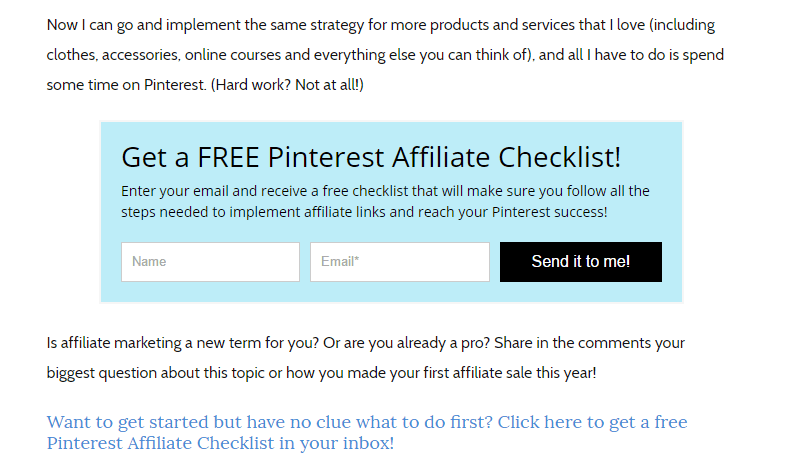Click the '(Hard work? Not at all!)' text
This screenshot has width=797, height=472.
(x=287, y=85)
